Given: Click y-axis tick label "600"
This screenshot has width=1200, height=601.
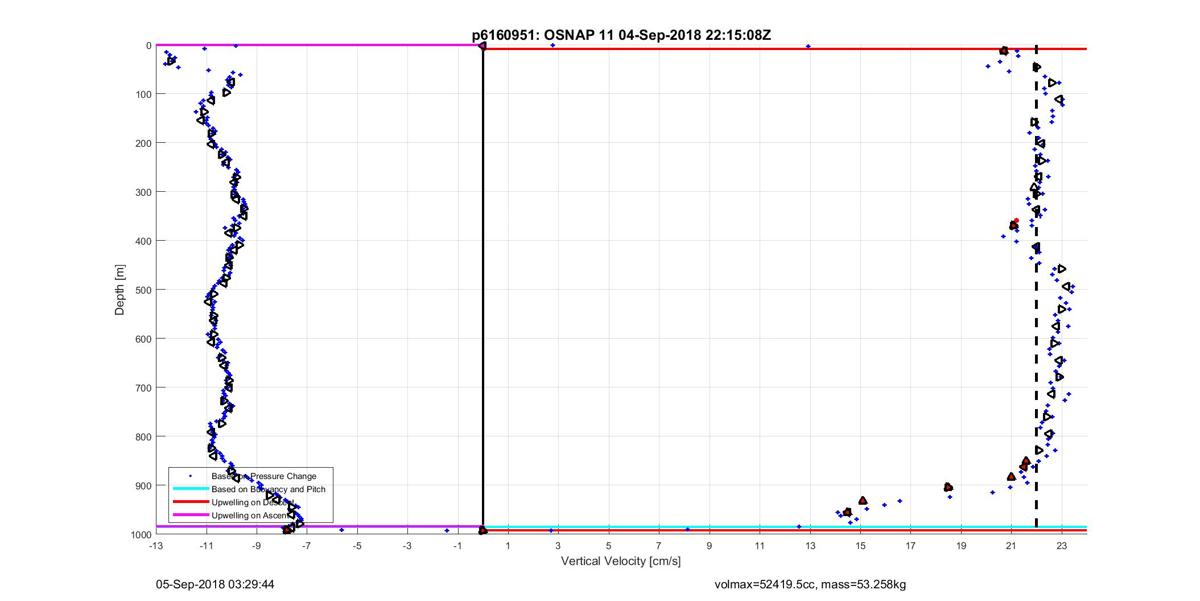Looking at the screenshot, I should click(142, 339).
